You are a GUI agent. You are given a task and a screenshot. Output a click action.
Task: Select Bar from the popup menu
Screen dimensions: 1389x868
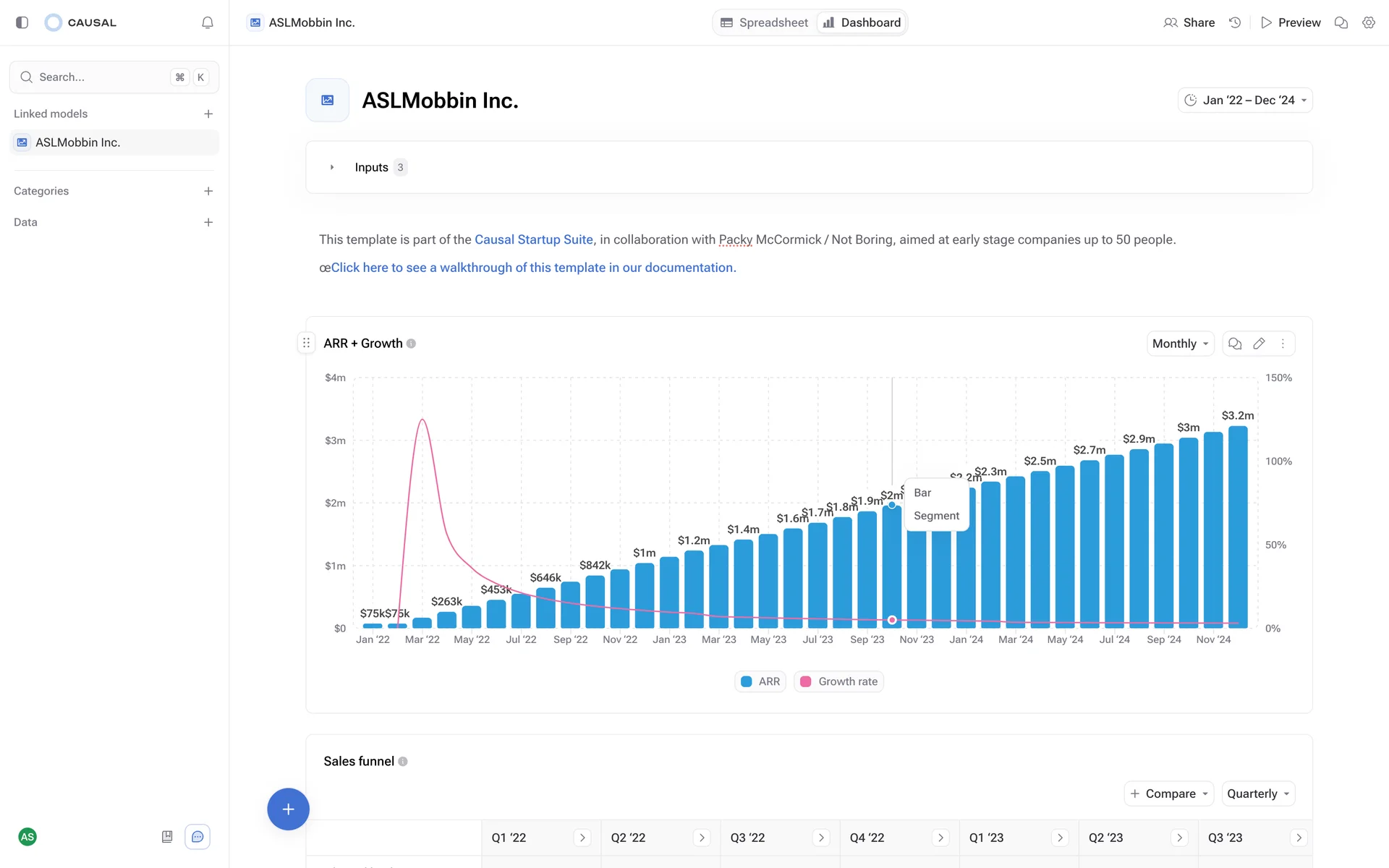click(922, 493)
